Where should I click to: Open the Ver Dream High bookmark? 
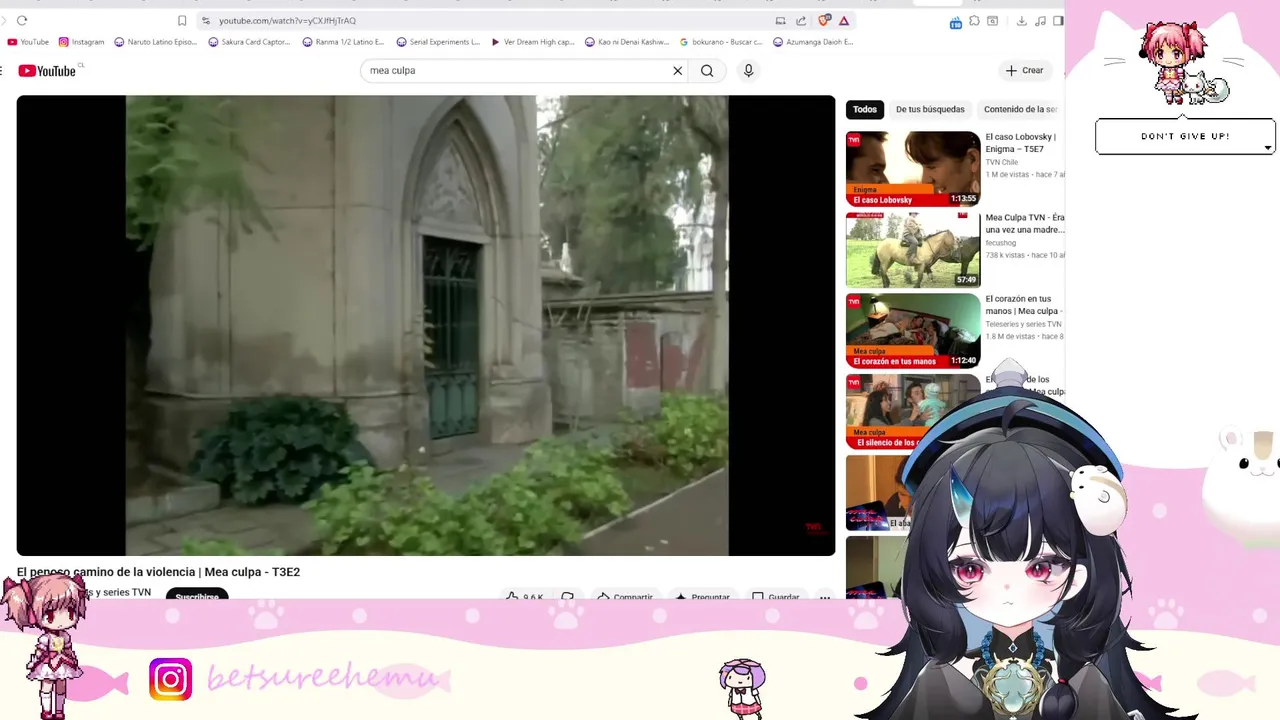pos(532,42)
